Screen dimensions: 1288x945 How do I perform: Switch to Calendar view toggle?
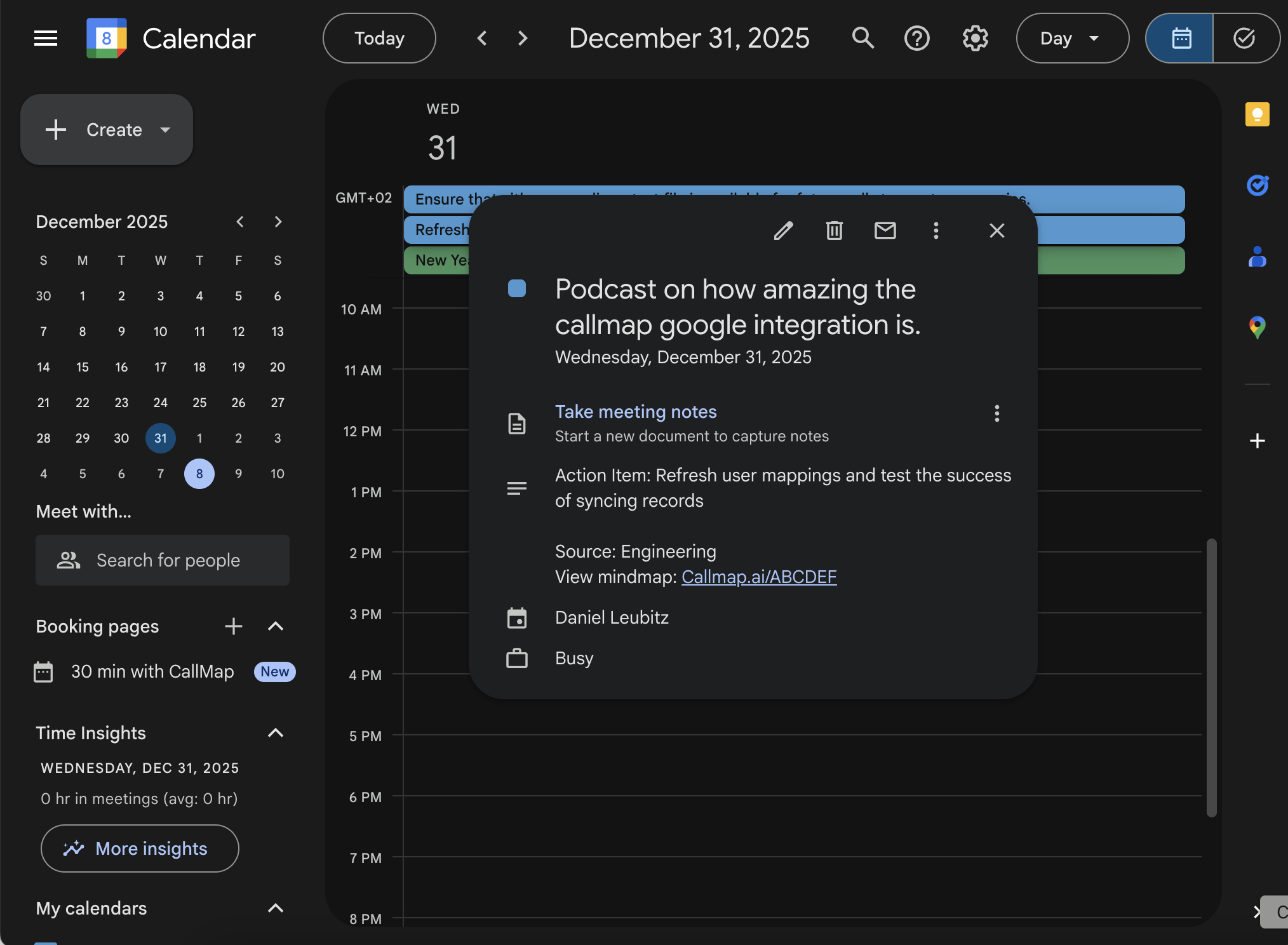pyautogui.click(x=1180, y=38)
